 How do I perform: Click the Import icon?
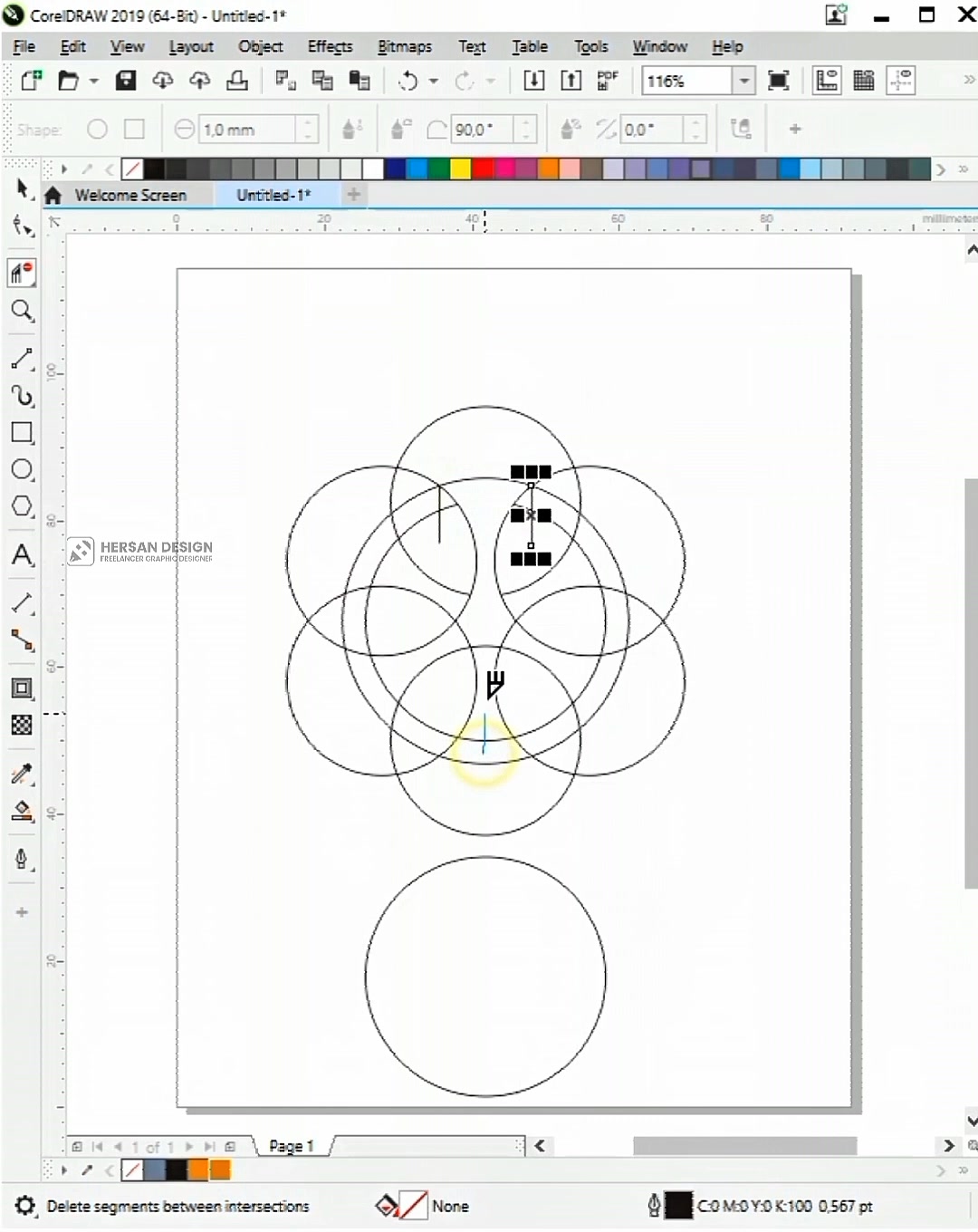pyautogui.click(x=534, y=81)
